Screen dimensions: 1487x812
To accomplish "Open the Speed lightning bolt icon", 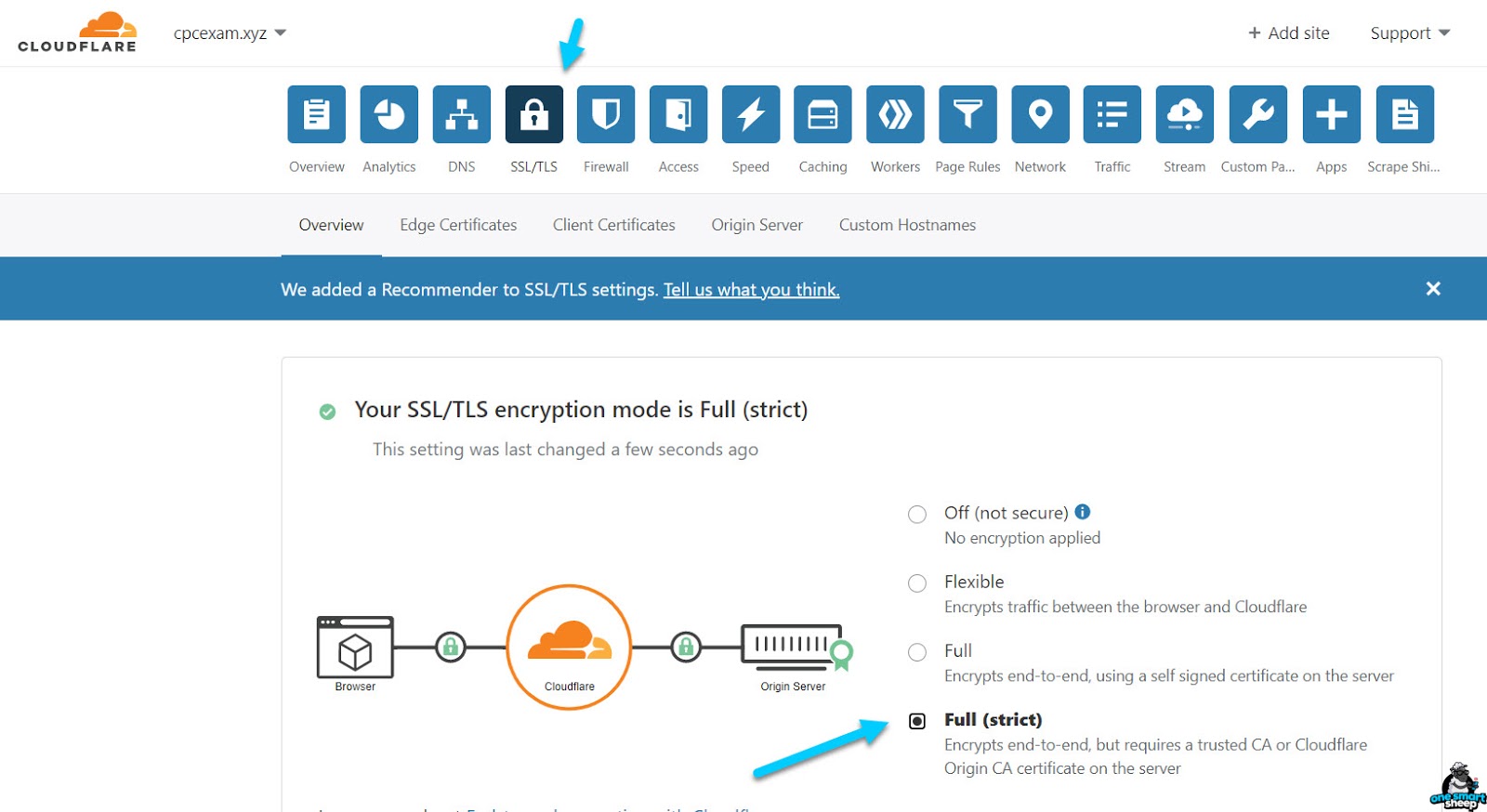I will tap(751, 114).
